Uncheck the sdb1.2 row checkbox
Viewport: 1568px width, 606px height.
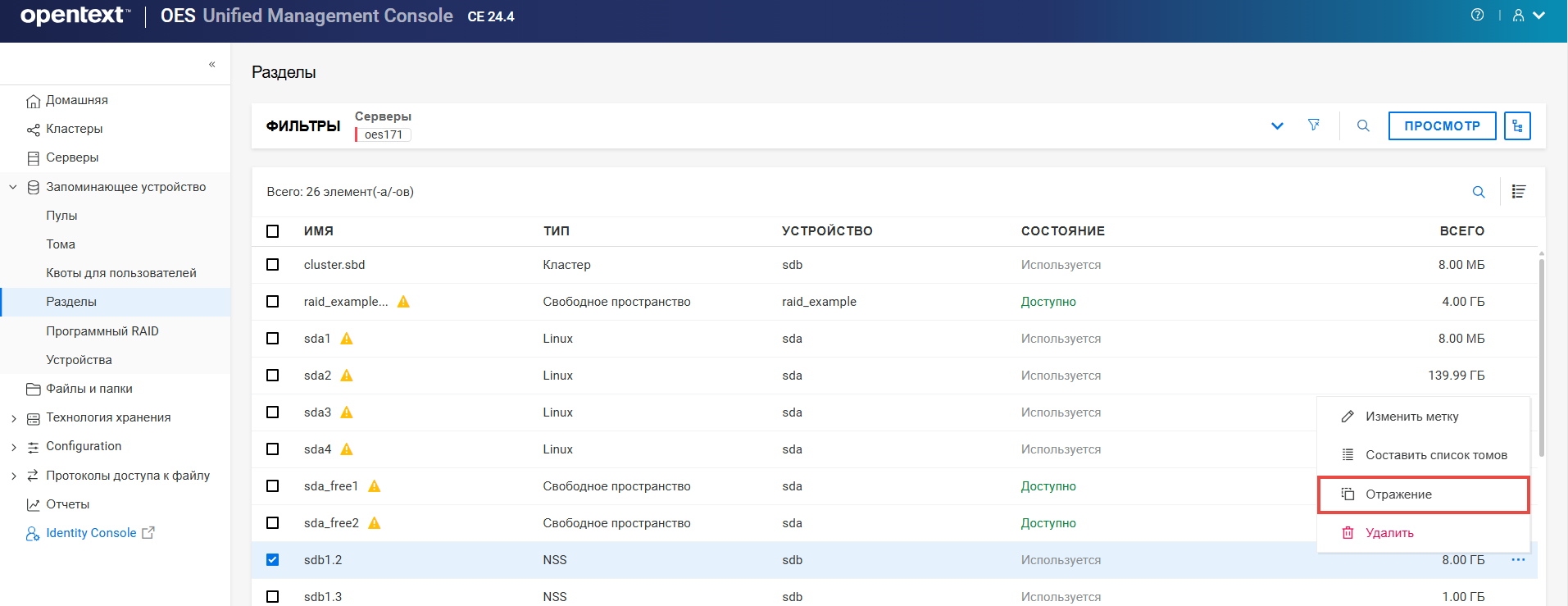273,560
